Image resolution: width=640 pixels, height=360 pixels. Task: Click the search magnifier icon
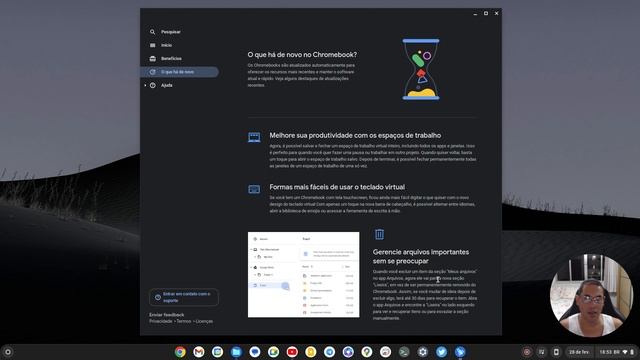click(x=152, y=32)
